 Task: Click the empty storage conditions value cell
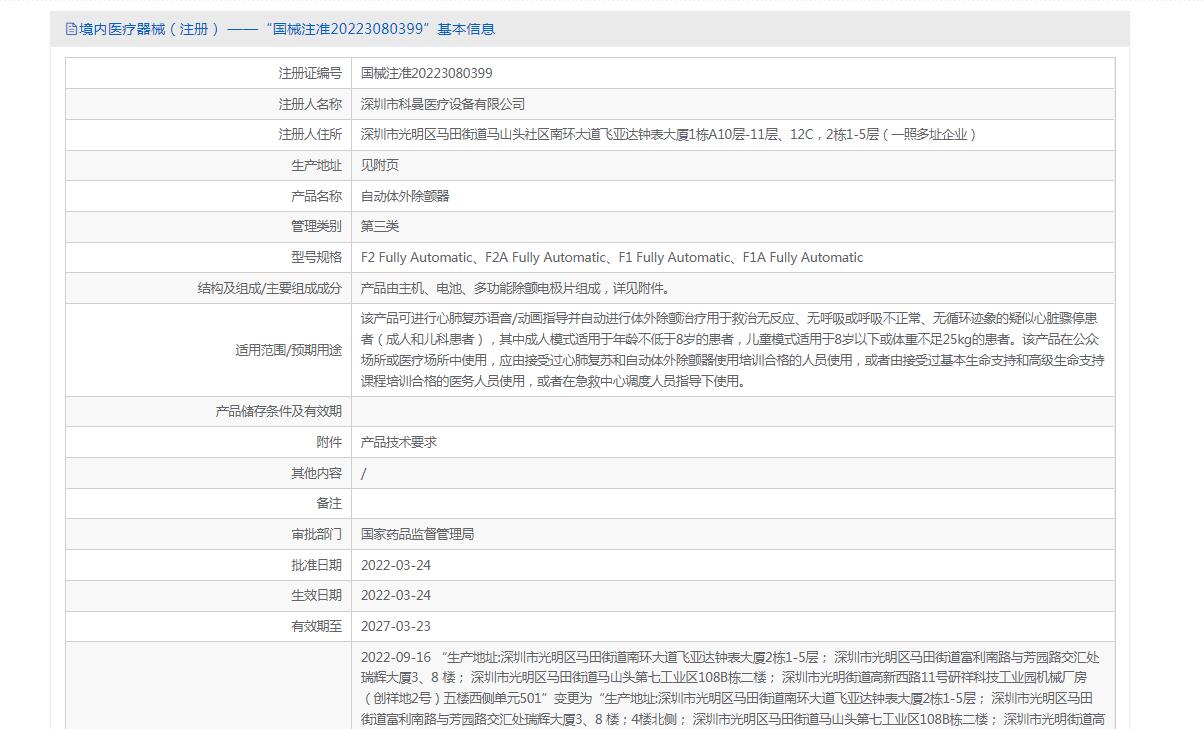pos(732,411)
